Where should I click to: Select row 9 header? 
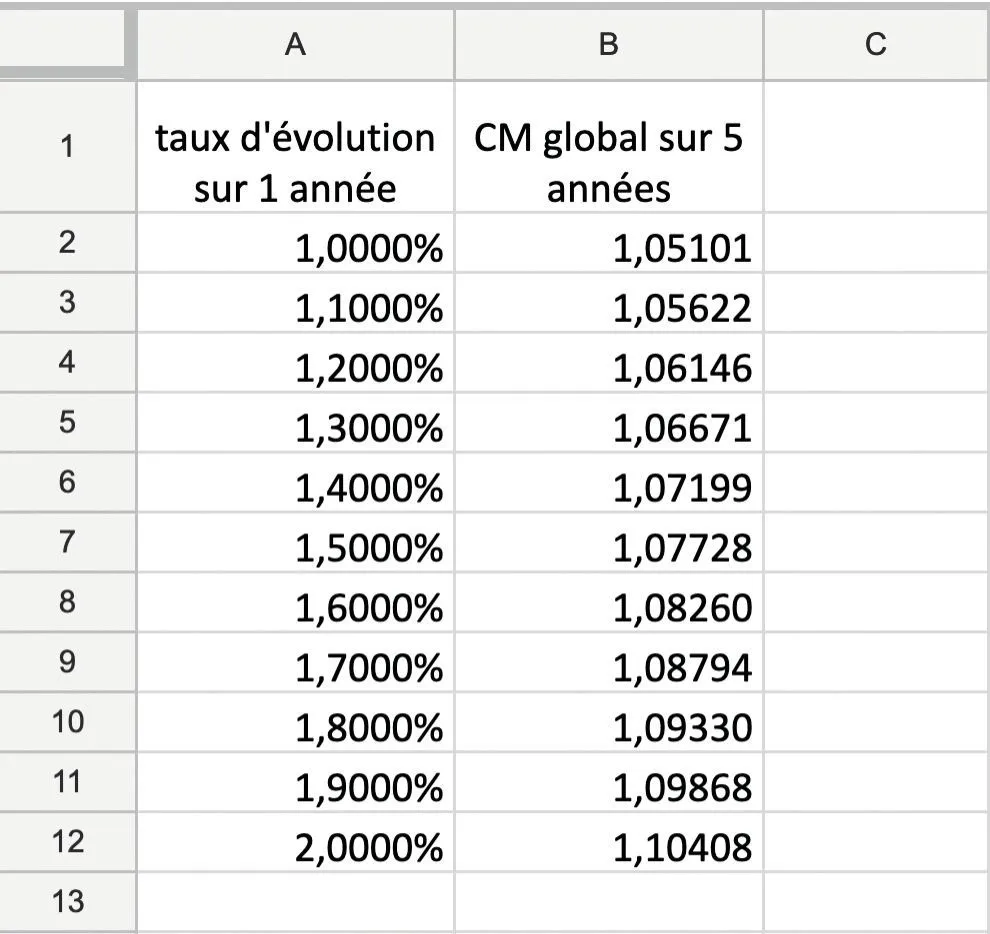click(x=67, y=662)
